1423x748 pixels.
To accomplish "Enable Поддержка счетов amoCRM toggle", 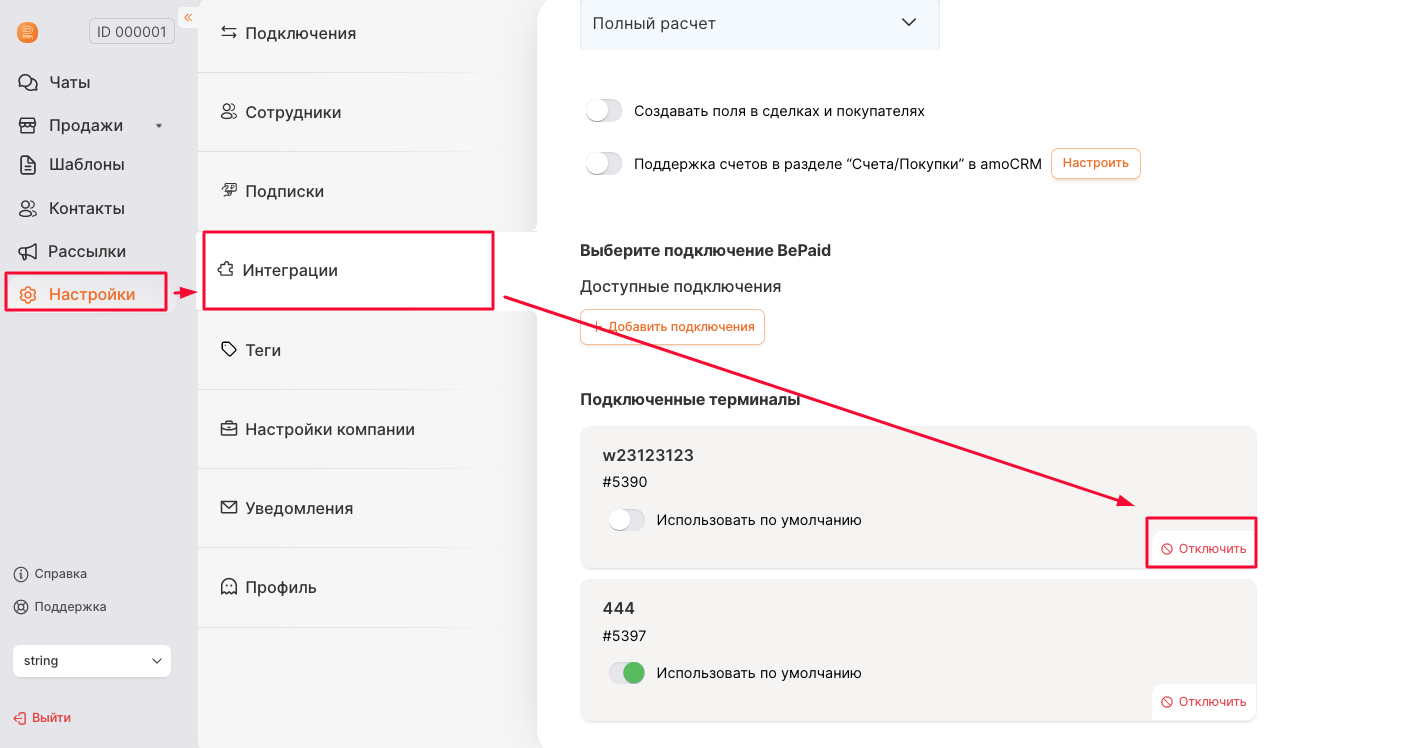I will [x=604, y=163].
